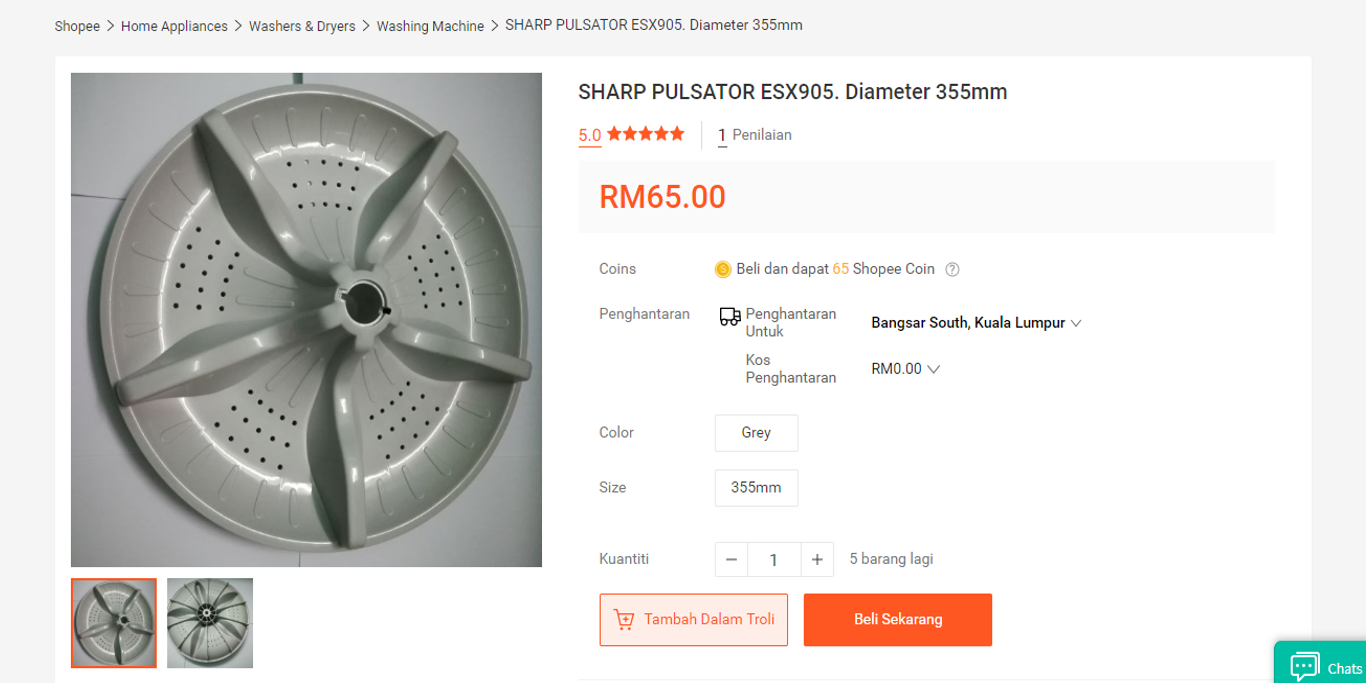
Task: Open the Chats speech bubble icon
Action: point(1305,666)
